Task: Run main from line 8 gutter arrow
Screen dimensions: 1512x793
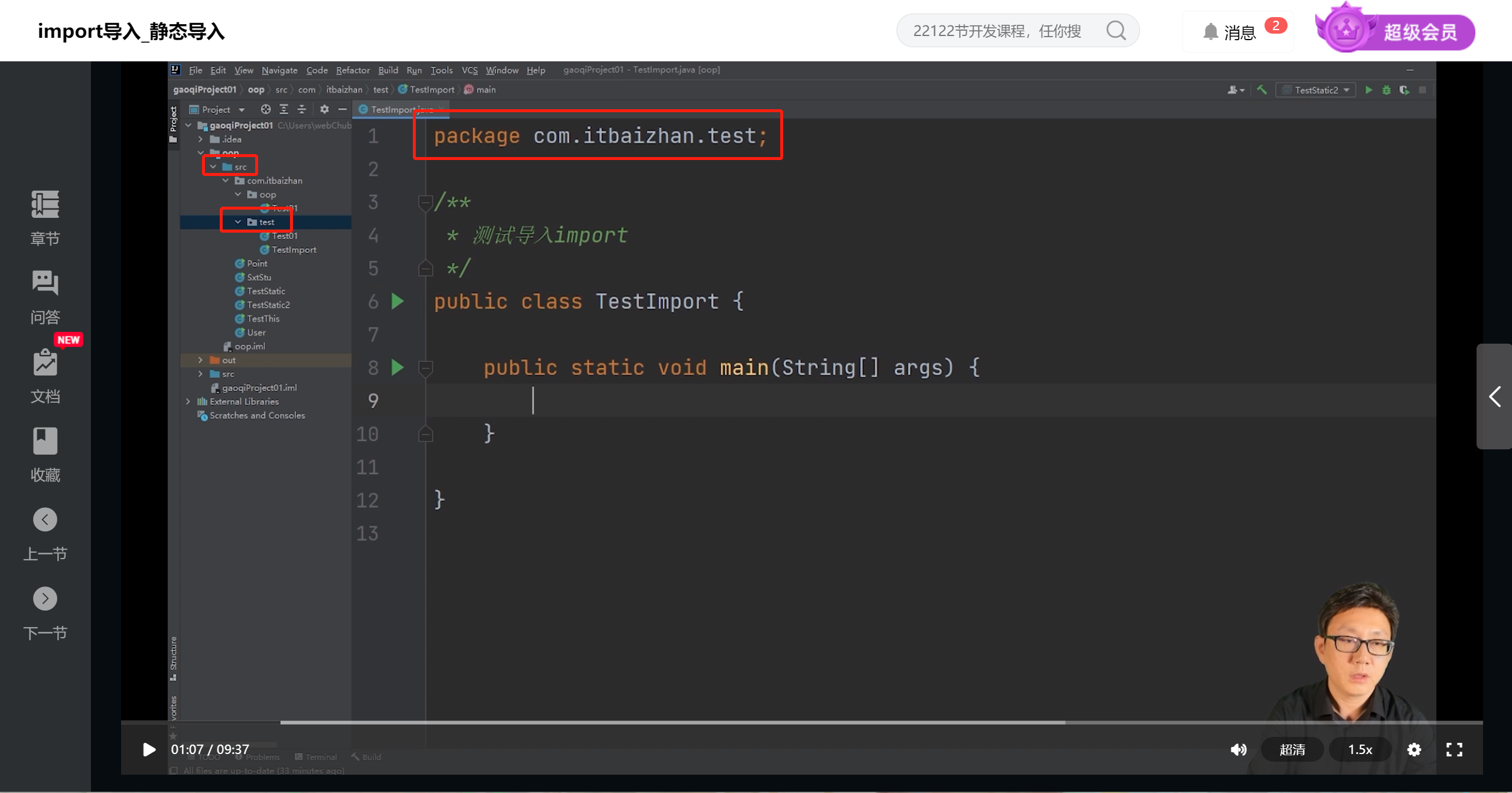Action: click(x=398, y=368)
